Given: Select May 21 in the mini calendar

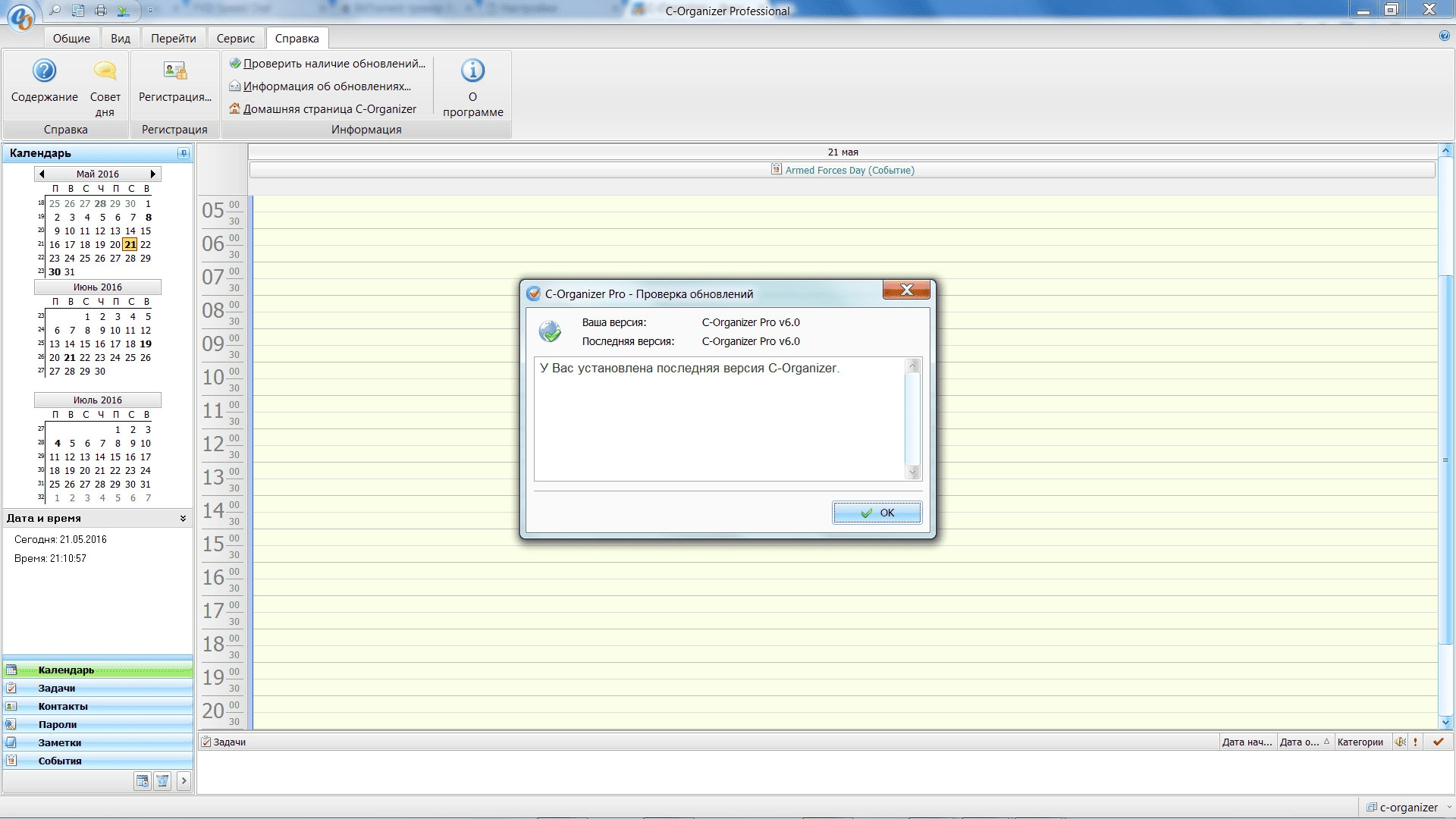Looking at the screenshot, I should (130, 244).
